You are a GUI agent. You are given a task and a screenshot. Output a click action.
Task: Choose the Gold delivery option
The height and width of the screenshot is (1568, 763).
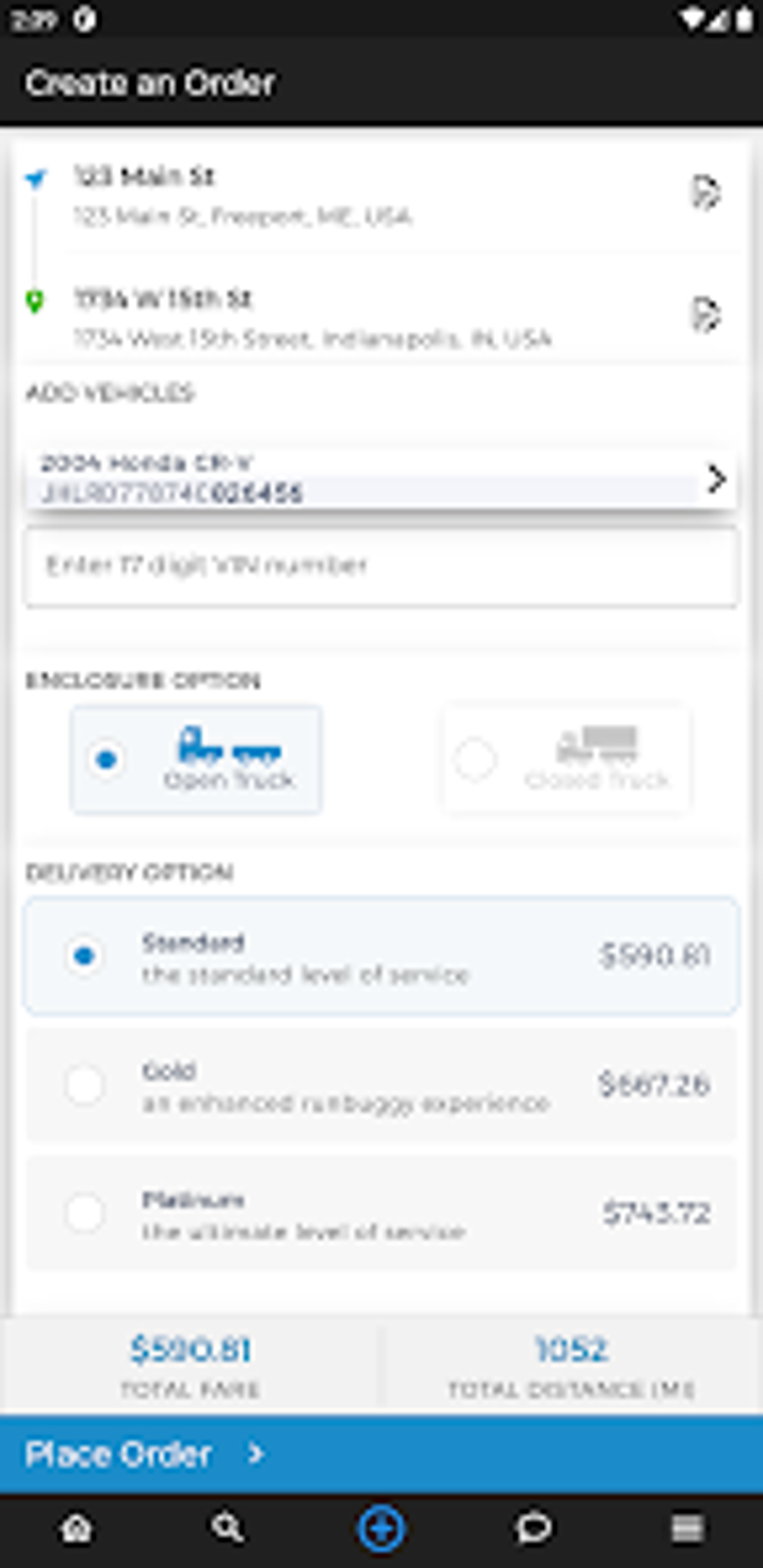point(381,1085)
